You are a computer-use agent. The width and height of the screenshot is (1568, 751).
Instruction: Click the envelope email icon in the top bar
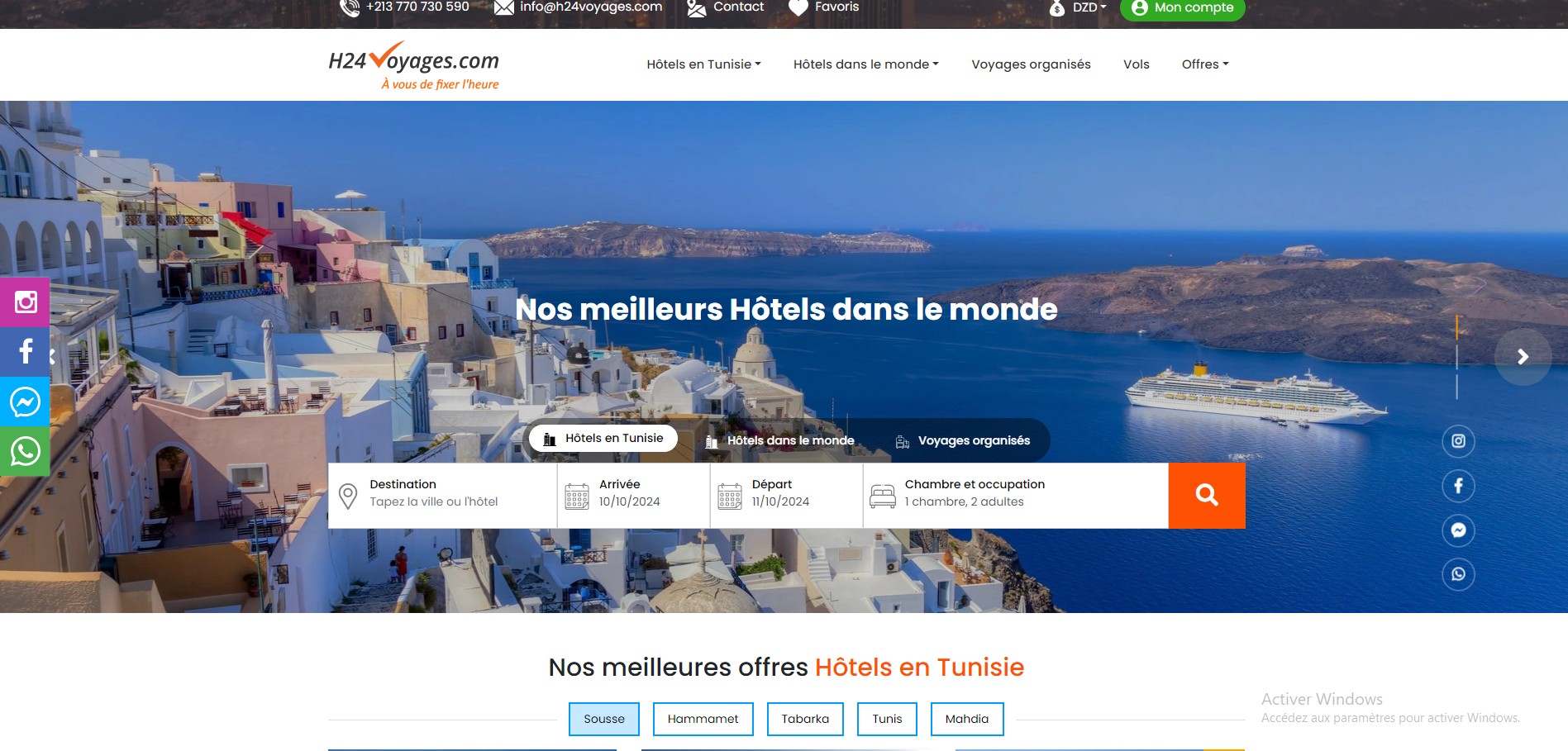(x=503, y=7)
